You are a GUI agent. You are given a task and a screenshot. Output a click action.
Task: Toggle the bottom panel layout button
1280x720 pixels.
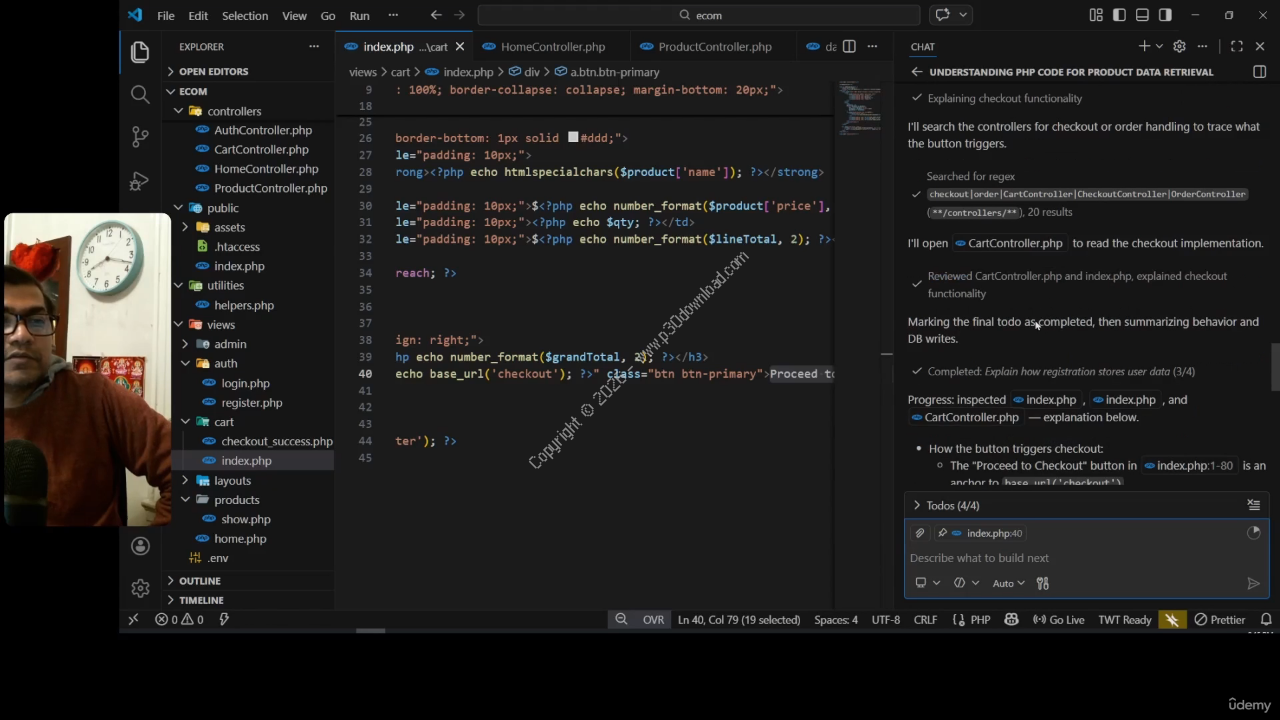(x=1142, y=15)
